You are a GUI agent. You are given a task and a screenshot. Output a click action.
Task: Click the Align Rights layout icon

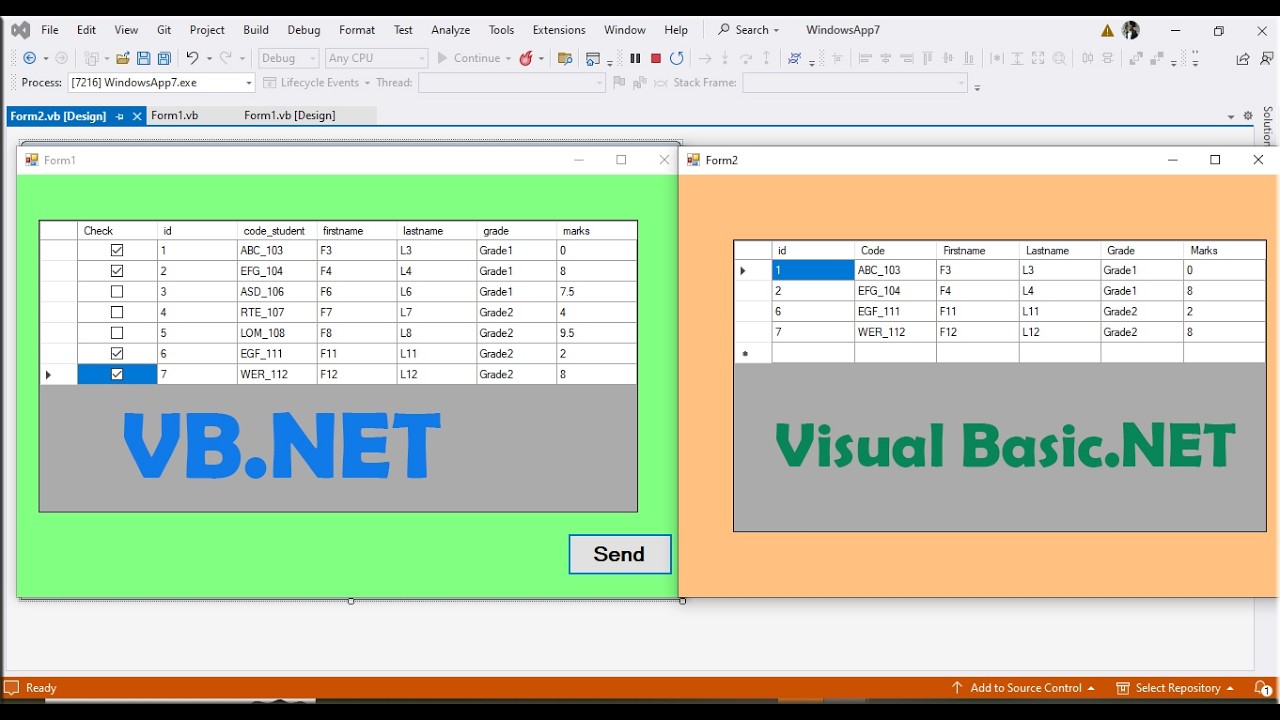point(907,58)
